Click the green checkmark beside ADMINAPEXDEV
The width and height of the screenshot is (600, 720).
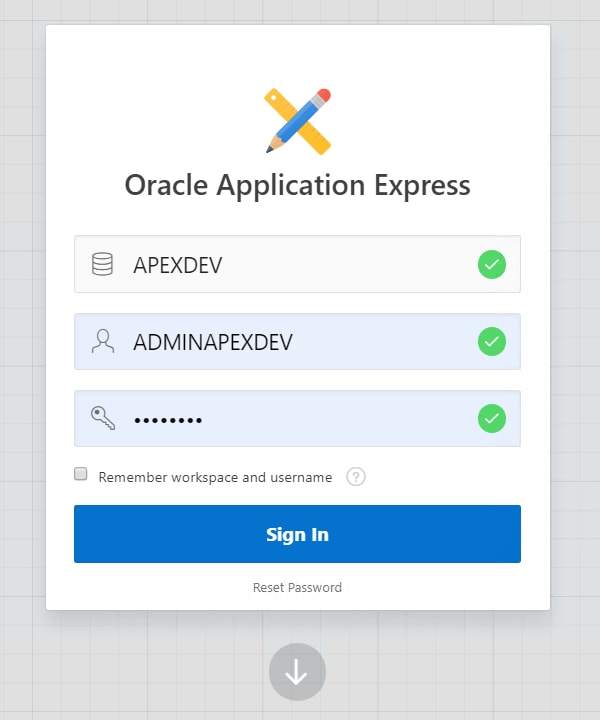pos(491,342)
